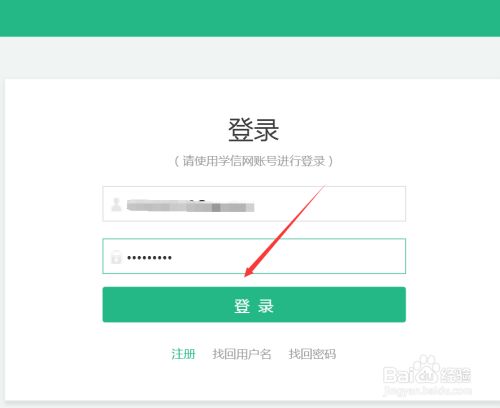
Task: Click the 请使用学信网账号进行登录 hint text
Action: 253,161
